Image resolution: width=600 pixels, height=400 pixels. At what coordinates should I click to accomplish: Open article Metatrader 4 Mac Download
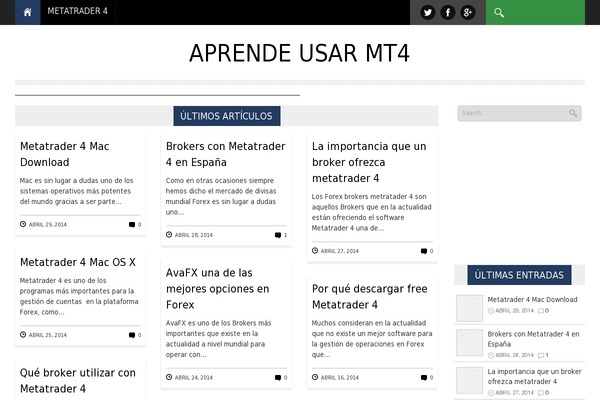tap(65, 154)
